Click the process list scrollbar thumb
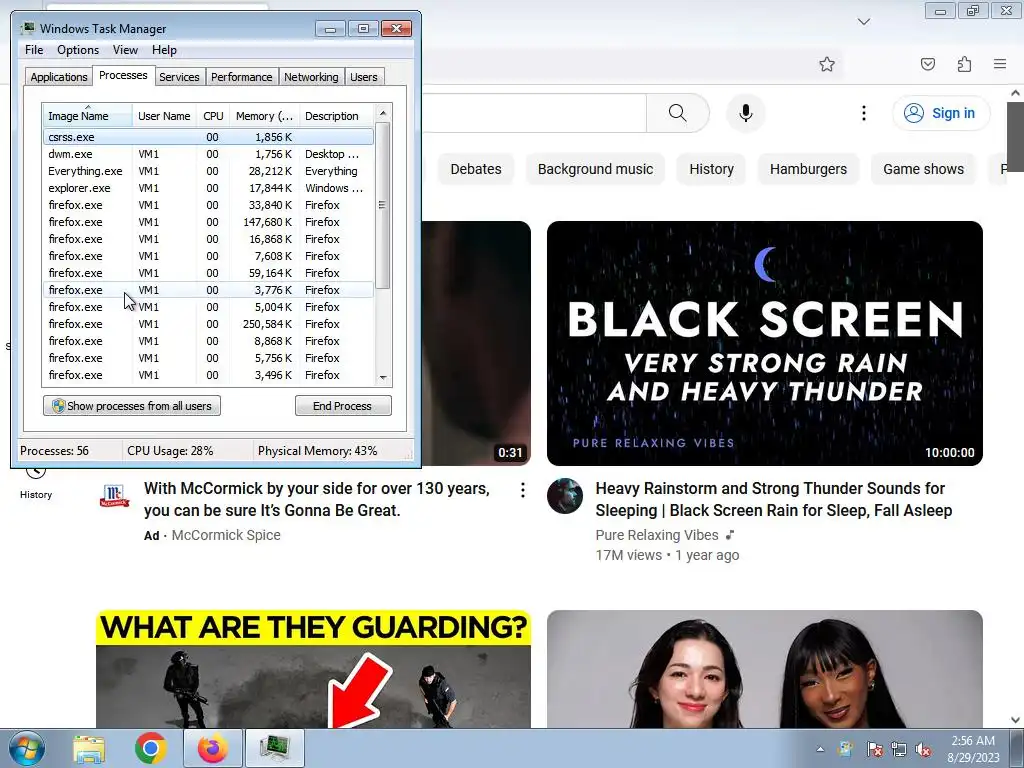 click(x=383, y=205)
